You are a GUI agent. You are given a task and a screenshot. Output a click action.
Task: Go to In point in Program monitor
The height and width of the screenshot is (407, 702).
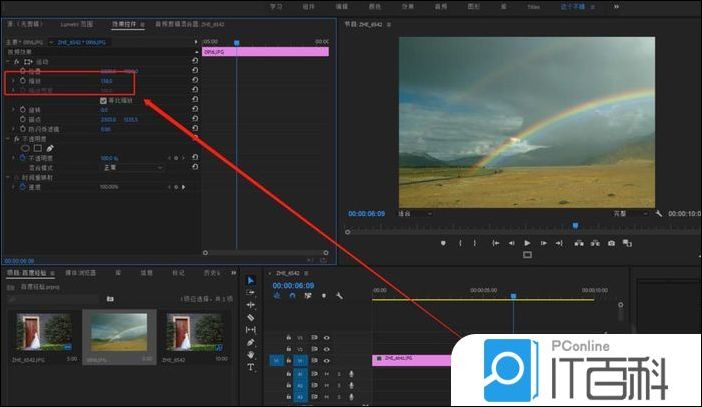coord(495,243)
